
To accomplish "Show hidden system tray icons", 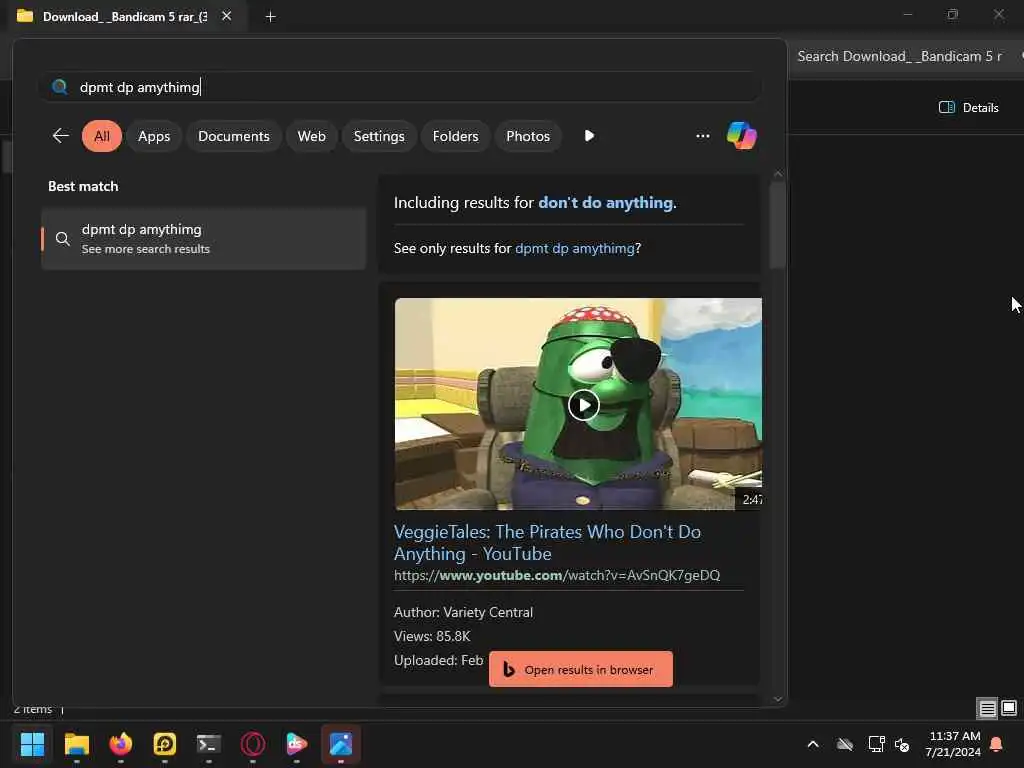I will [813, 744].
